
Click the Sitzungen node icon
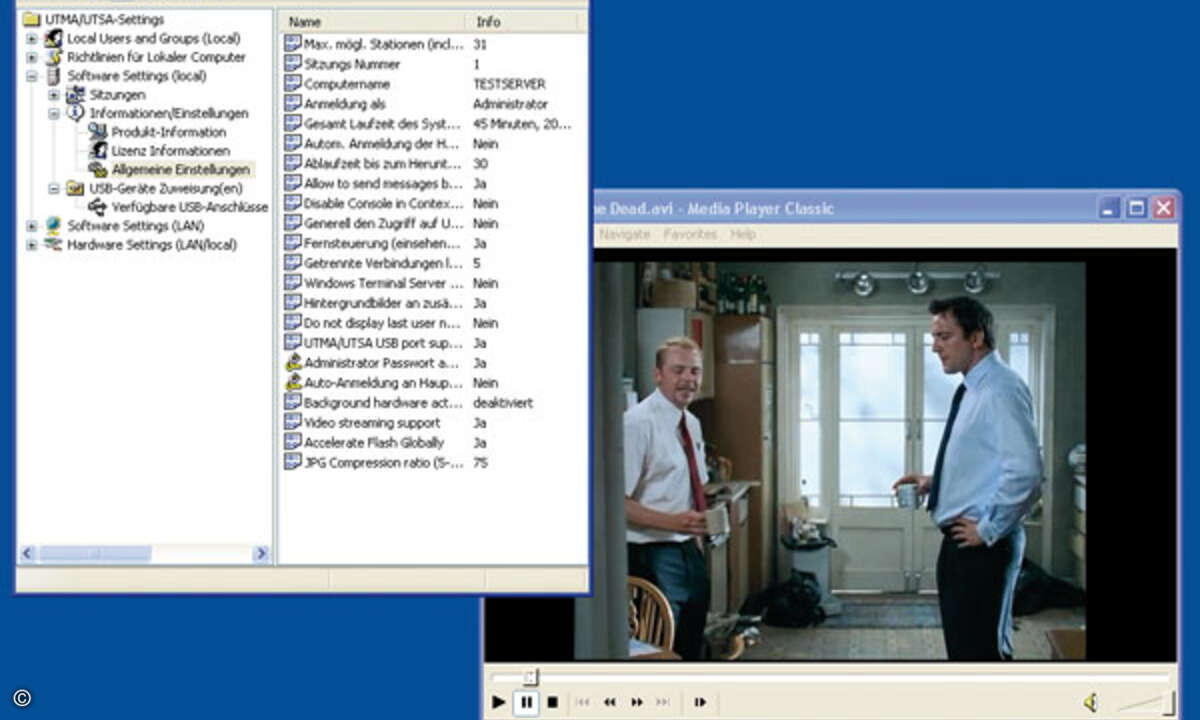(75, 94)
